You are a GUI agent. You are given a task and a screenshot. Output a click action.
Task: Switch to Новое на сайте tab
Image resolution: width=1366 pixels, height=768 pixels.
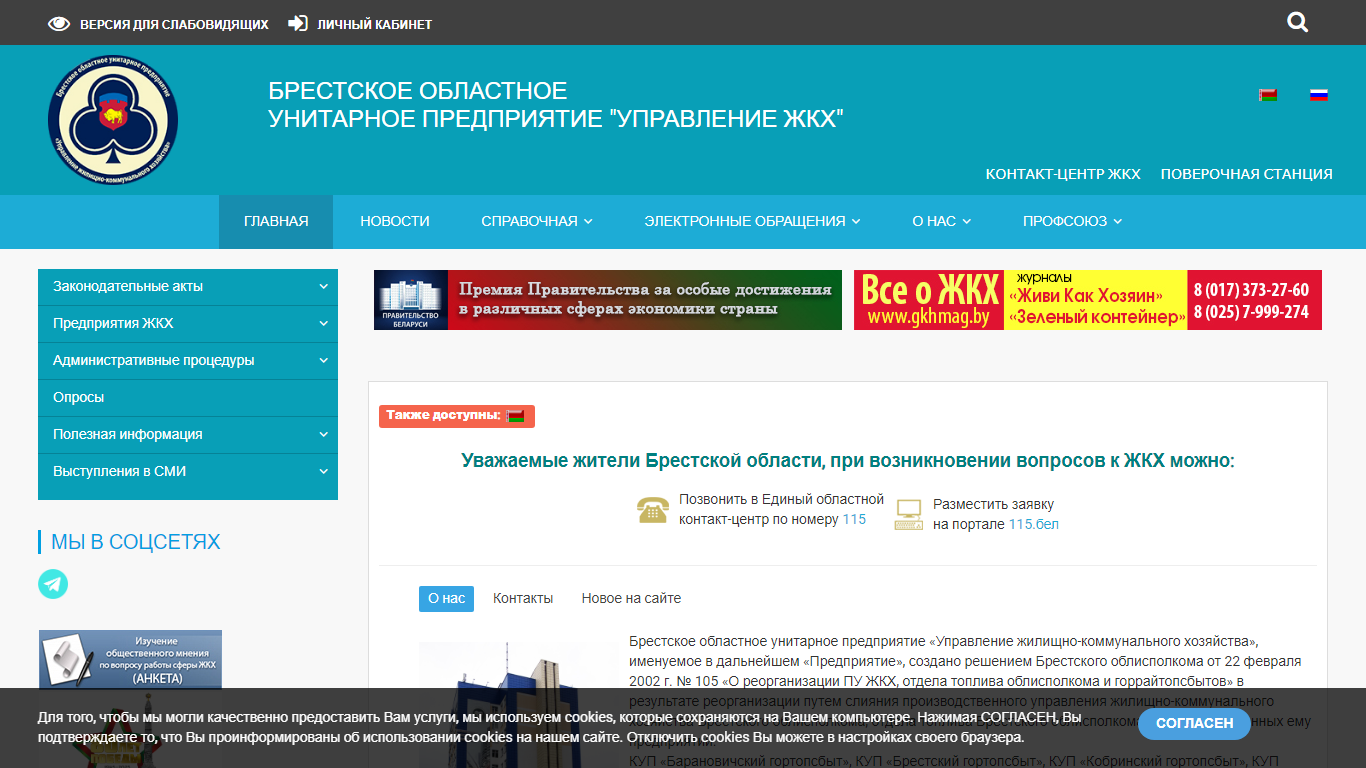(x=631, y=598)
